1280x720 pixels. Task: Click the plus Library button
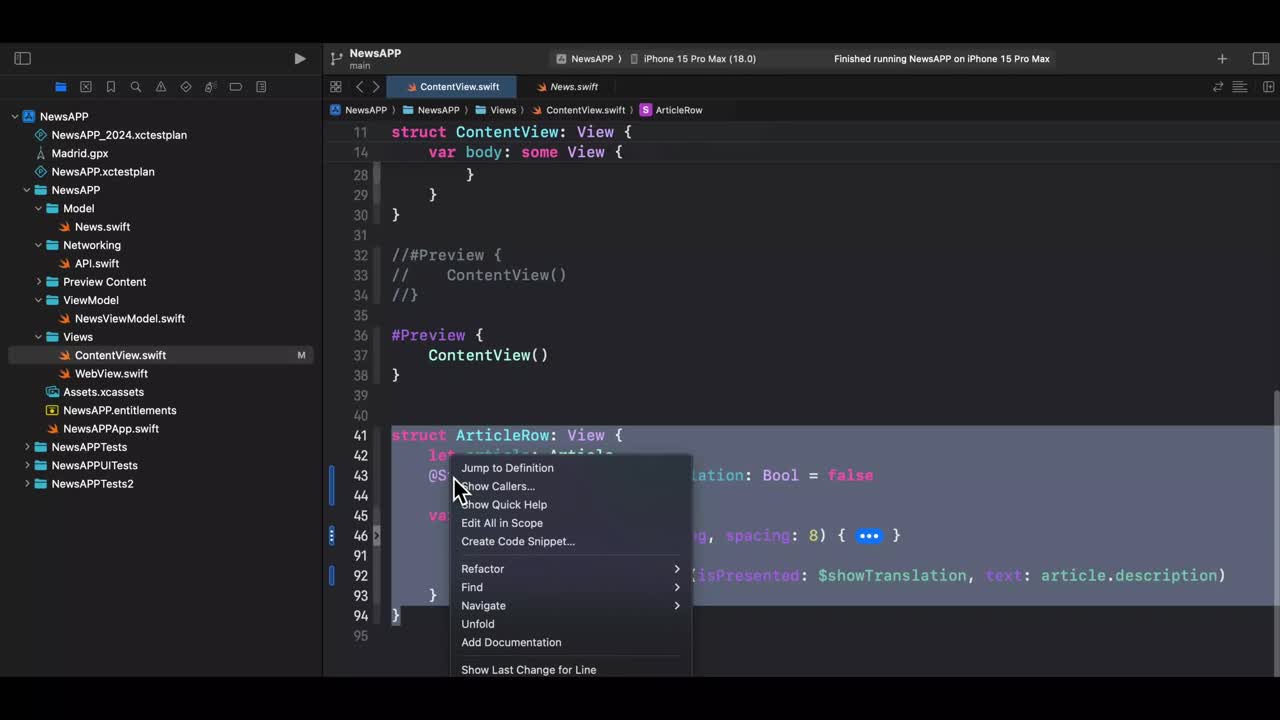point(1222,59)
